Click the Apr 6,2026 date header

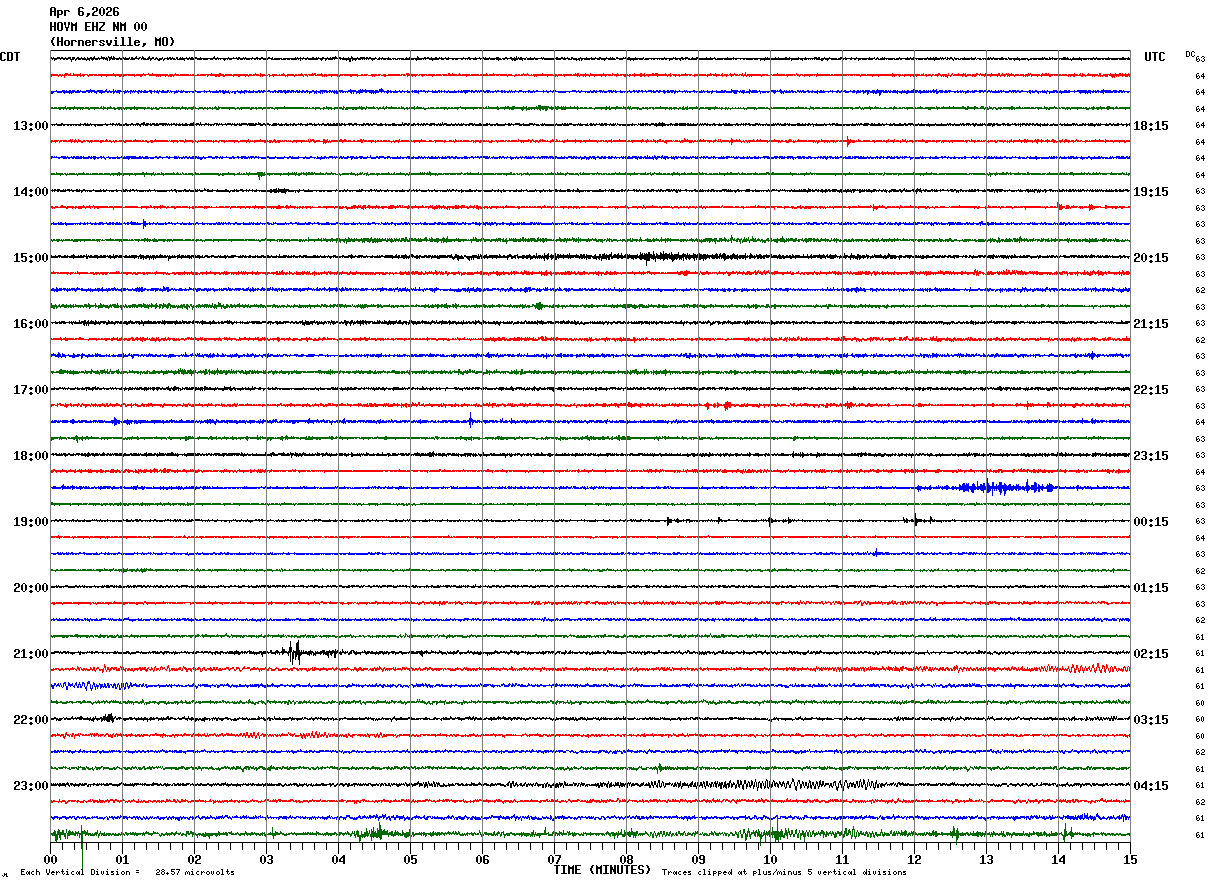tap(84, 12)
